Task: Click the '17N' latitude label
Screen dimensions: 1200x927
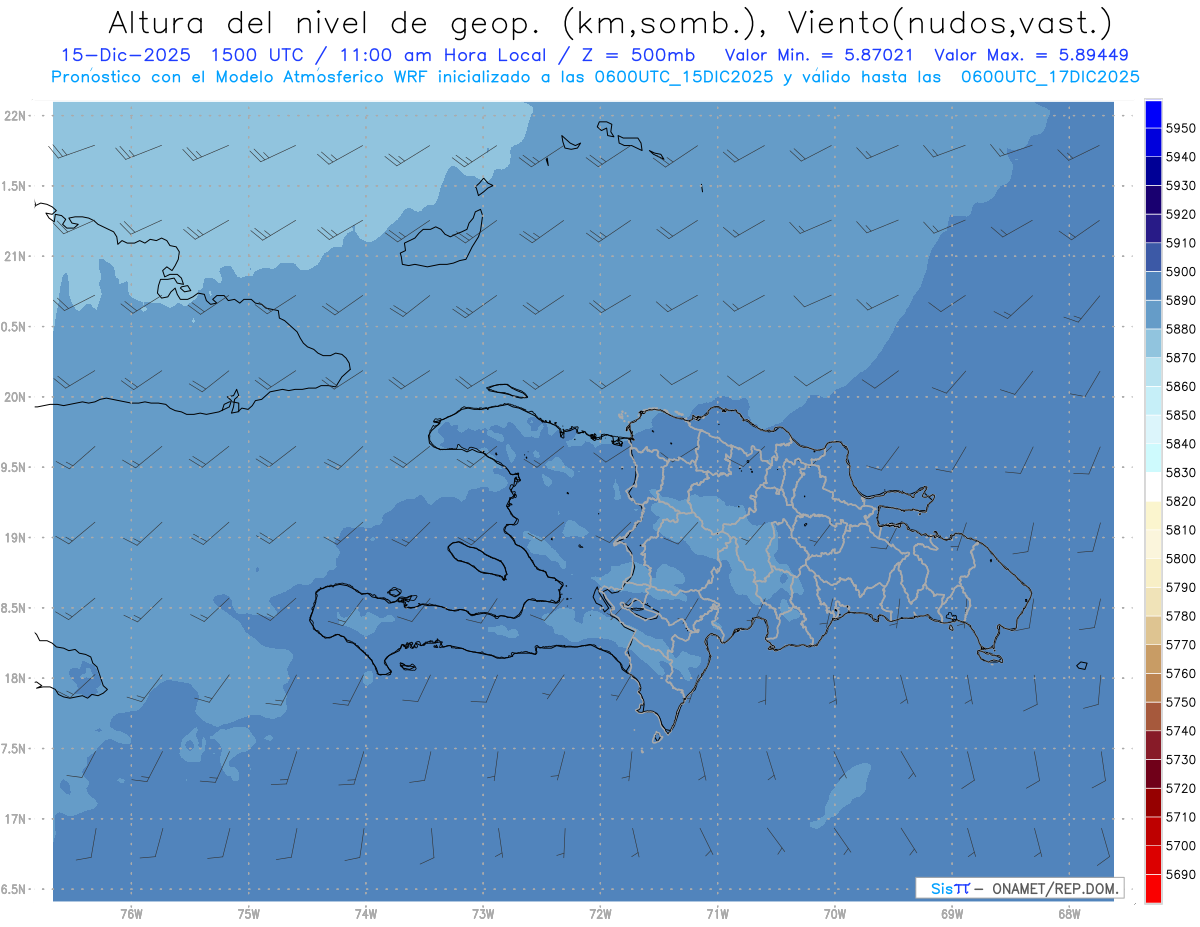Action: [x=15, y=820]
